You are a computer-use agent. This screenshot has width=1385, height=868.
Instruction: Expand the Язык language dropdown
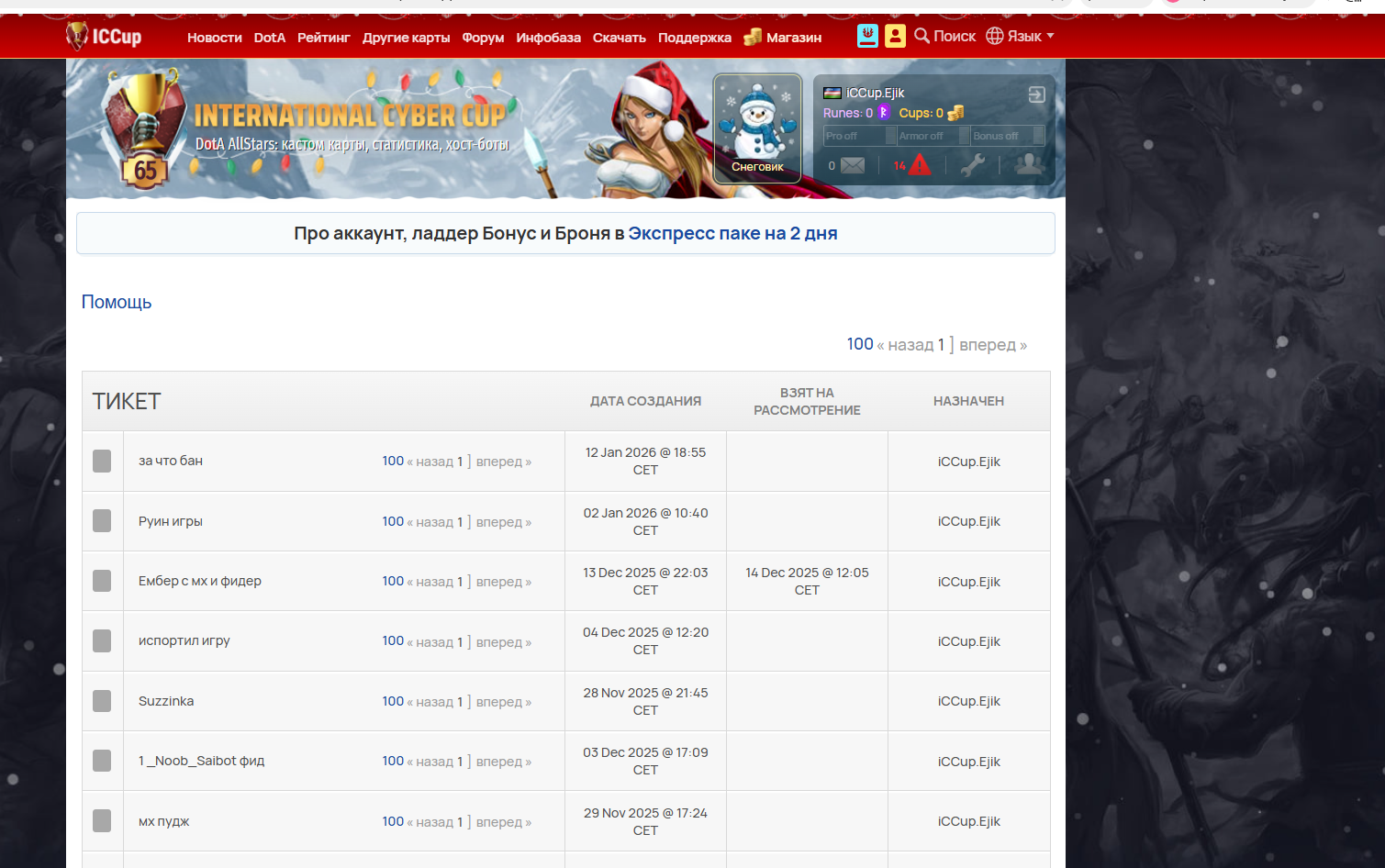tap(1020, 36)
